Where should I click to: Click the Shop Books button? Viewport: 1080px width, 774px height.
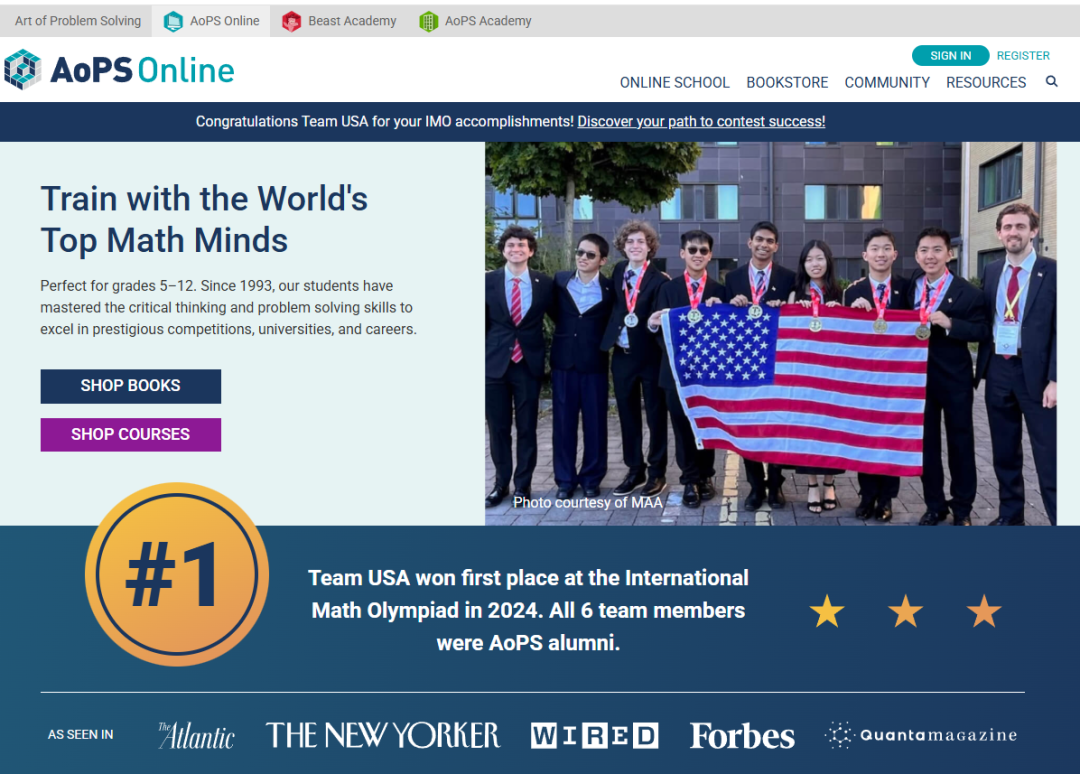131,386
